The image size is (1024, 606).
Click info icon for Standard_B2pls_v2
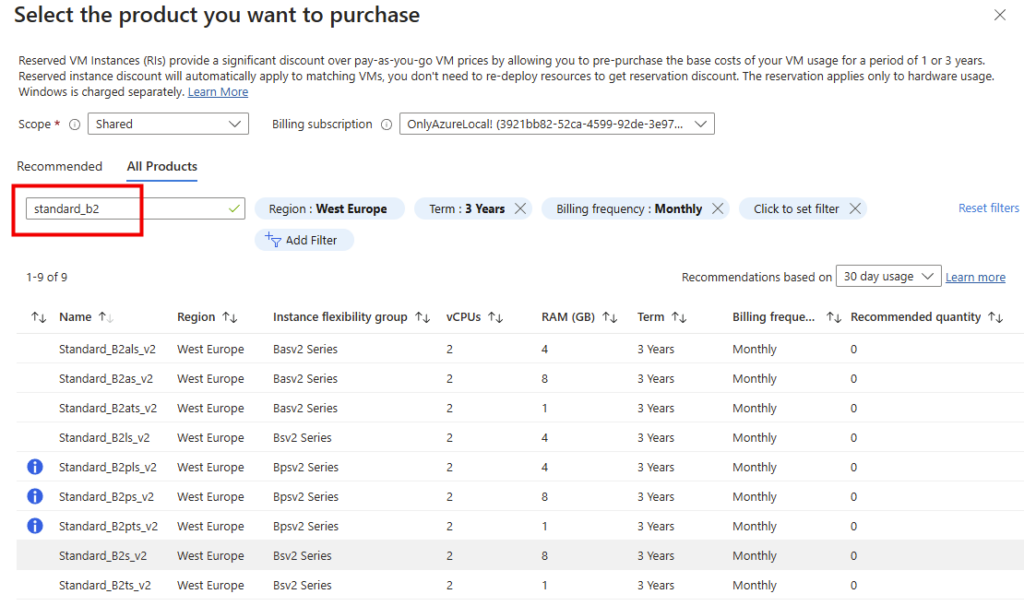pos(35,467)
